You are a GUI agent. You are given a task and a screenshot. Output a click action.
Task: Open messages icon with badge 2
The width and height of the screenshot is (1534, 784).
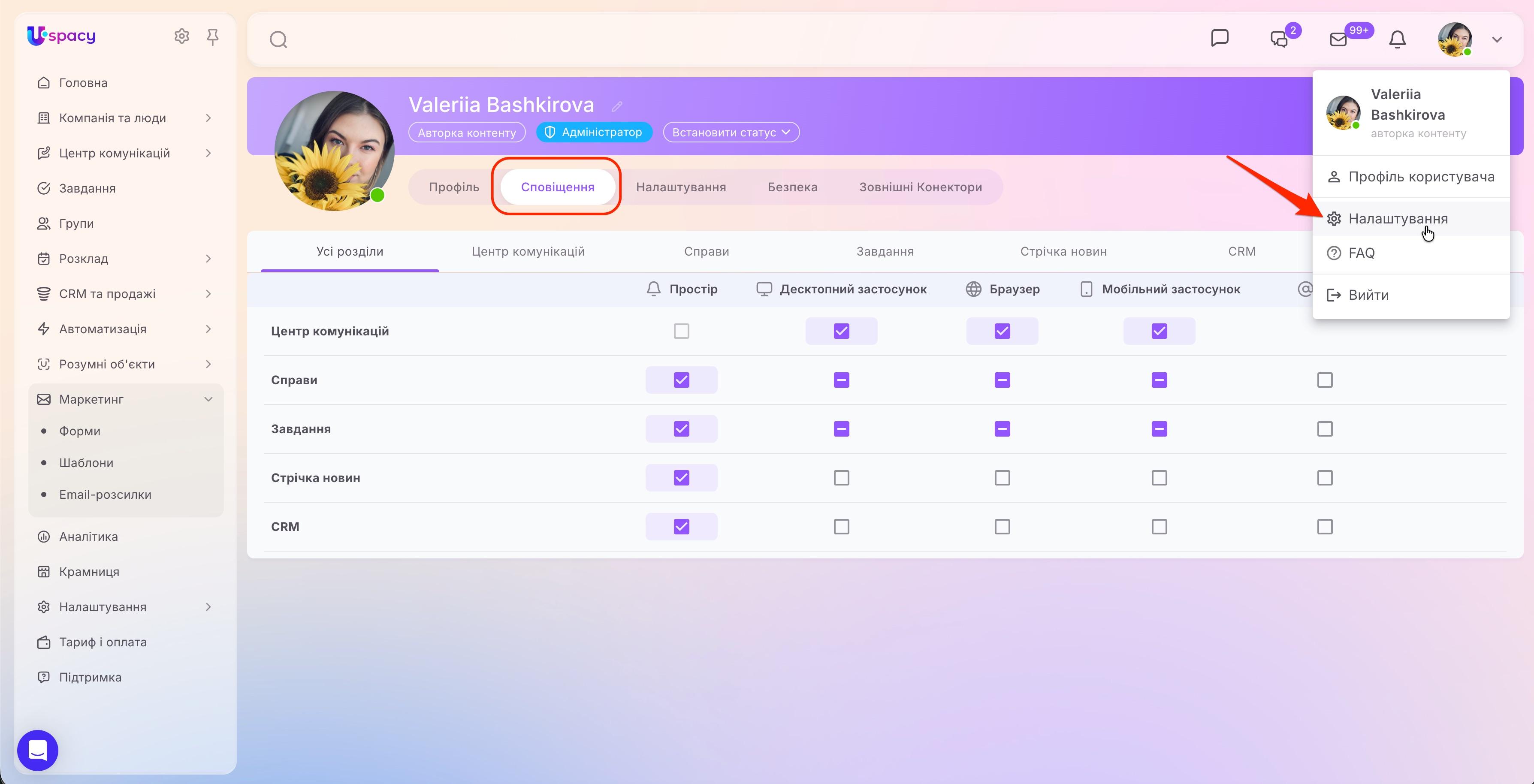1279,39
